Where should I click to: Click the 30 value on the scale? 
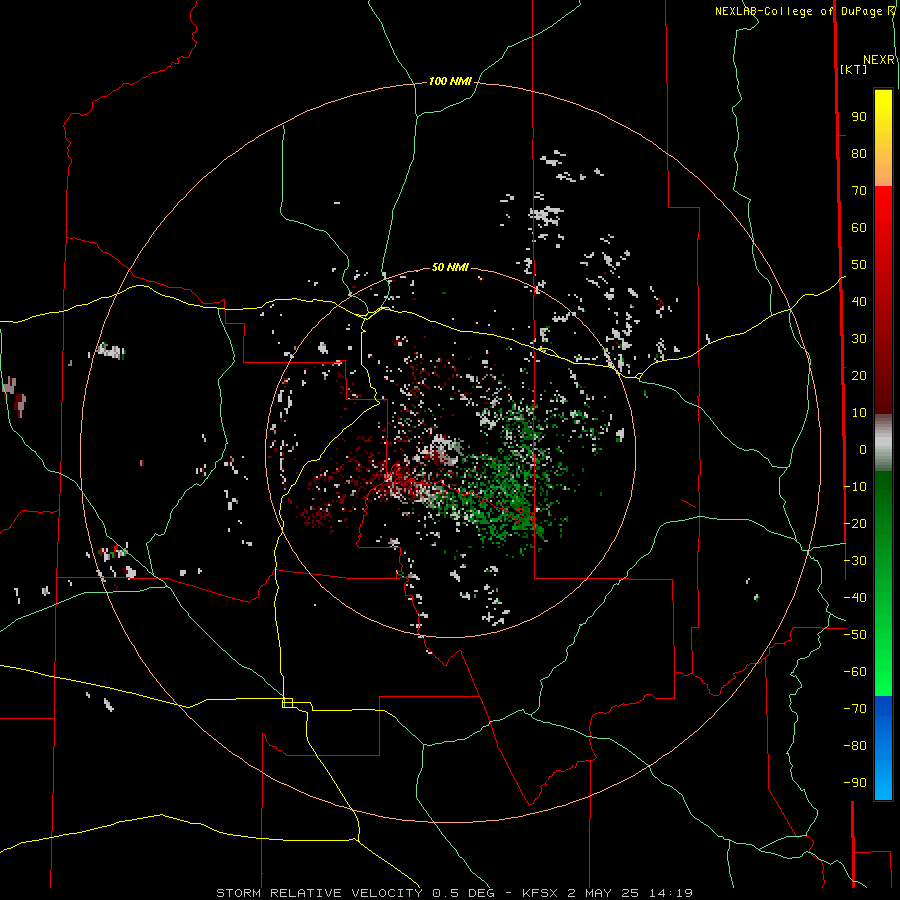point(859,339)
